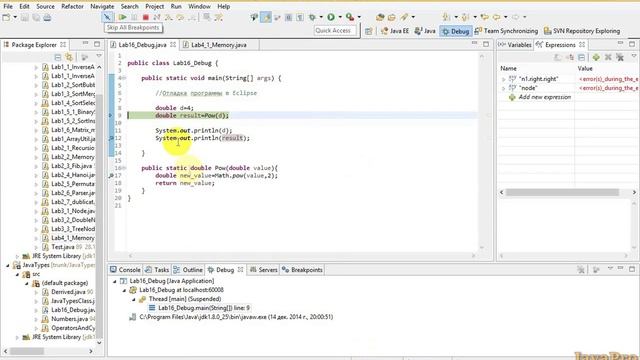This screenshot has width=640, height=360.
Task: Click the green Run launch icon
Action: [x=331, y=17]
